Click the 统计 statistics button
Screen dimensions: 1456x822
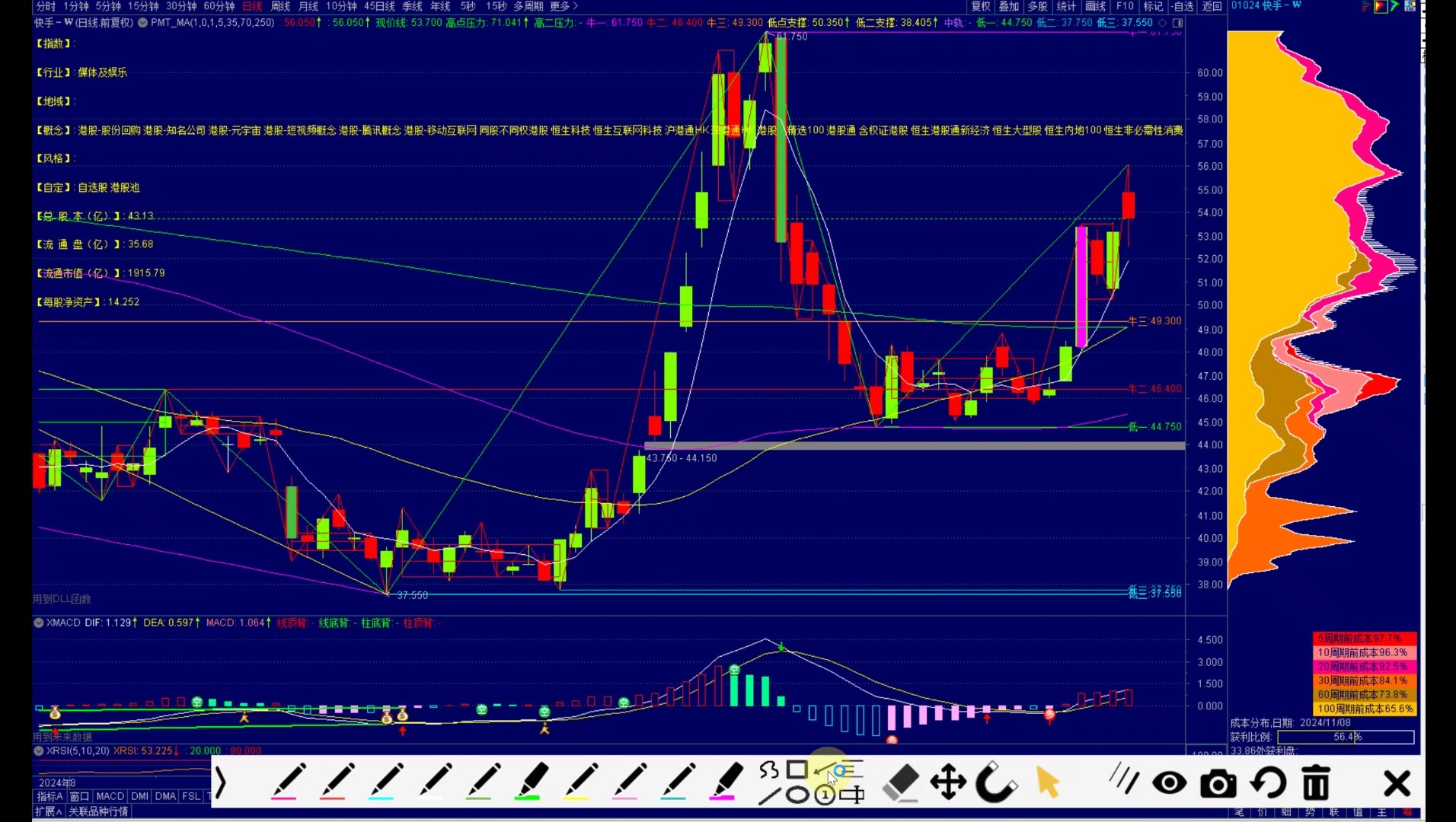[1066, 6]
